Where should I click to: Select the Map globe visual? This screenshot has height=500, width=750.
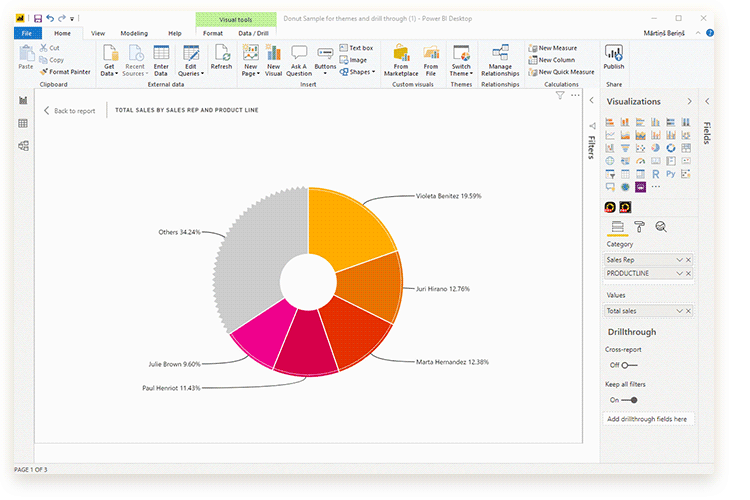pos(609,161)
